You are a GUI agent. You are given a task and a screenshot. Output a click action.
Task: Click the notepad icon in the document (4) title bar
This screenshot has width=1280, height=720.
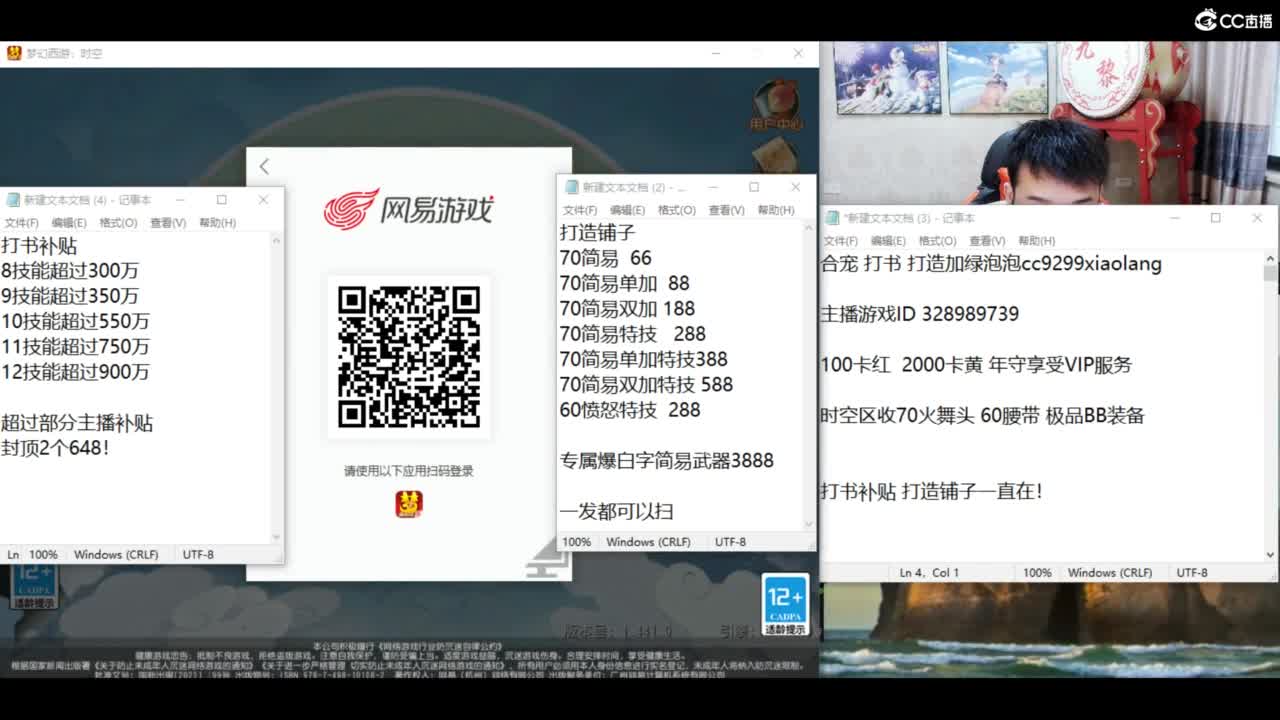(13, 200)
